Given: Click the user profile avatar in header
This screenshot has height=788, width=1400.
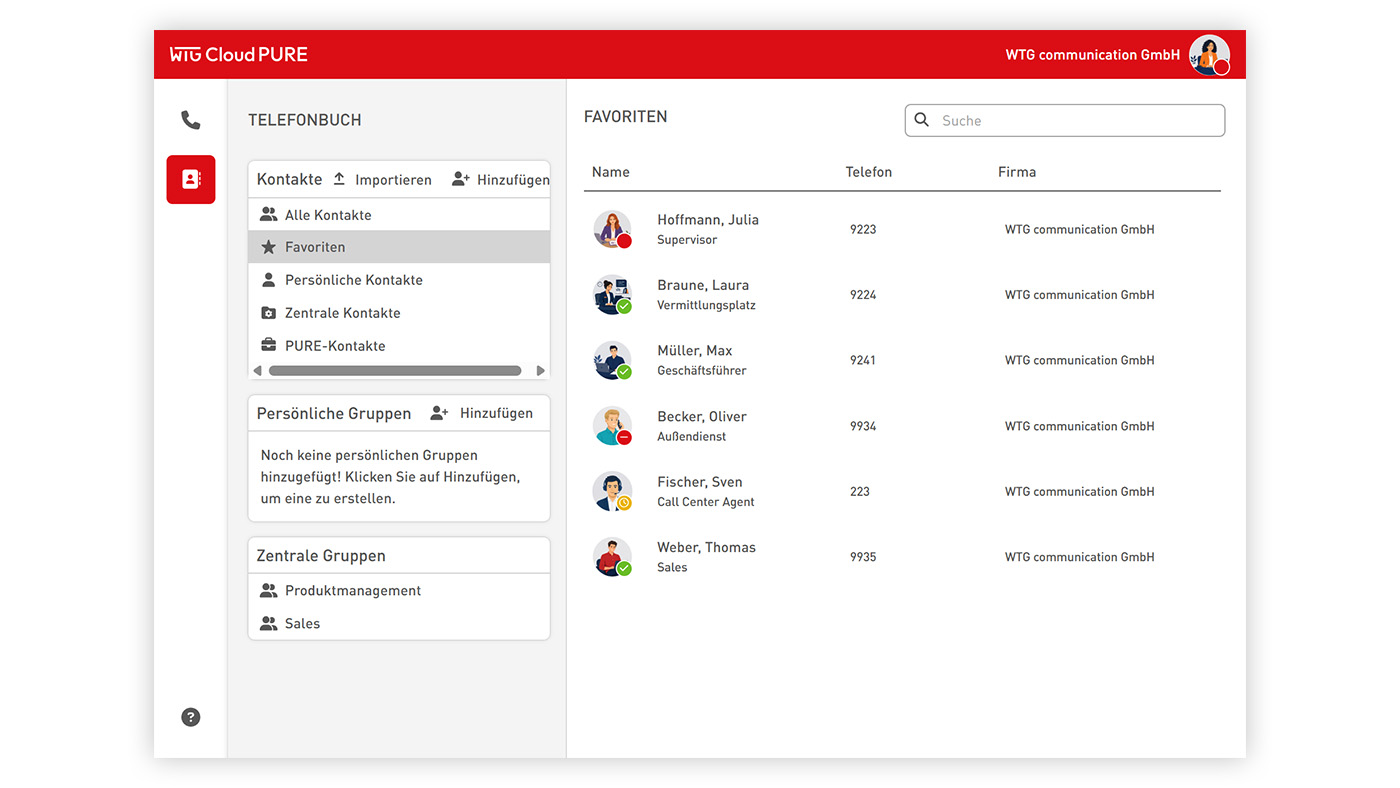Looking at the screenshot, I should click(x=1209, y=55).
